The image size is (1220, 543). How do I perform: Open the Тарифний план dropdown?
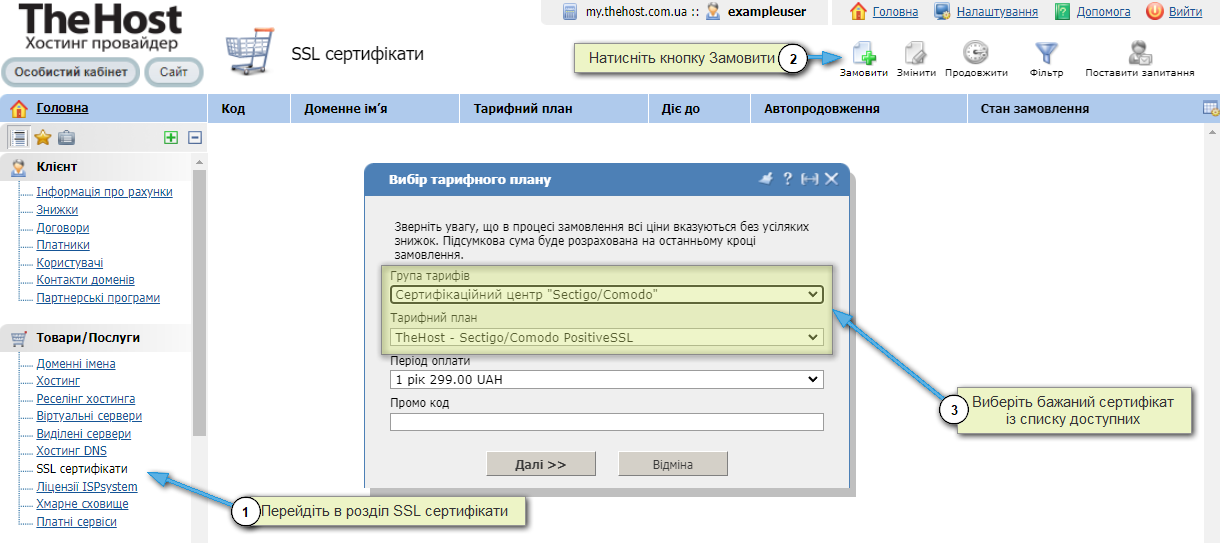[x=606, y=337]
